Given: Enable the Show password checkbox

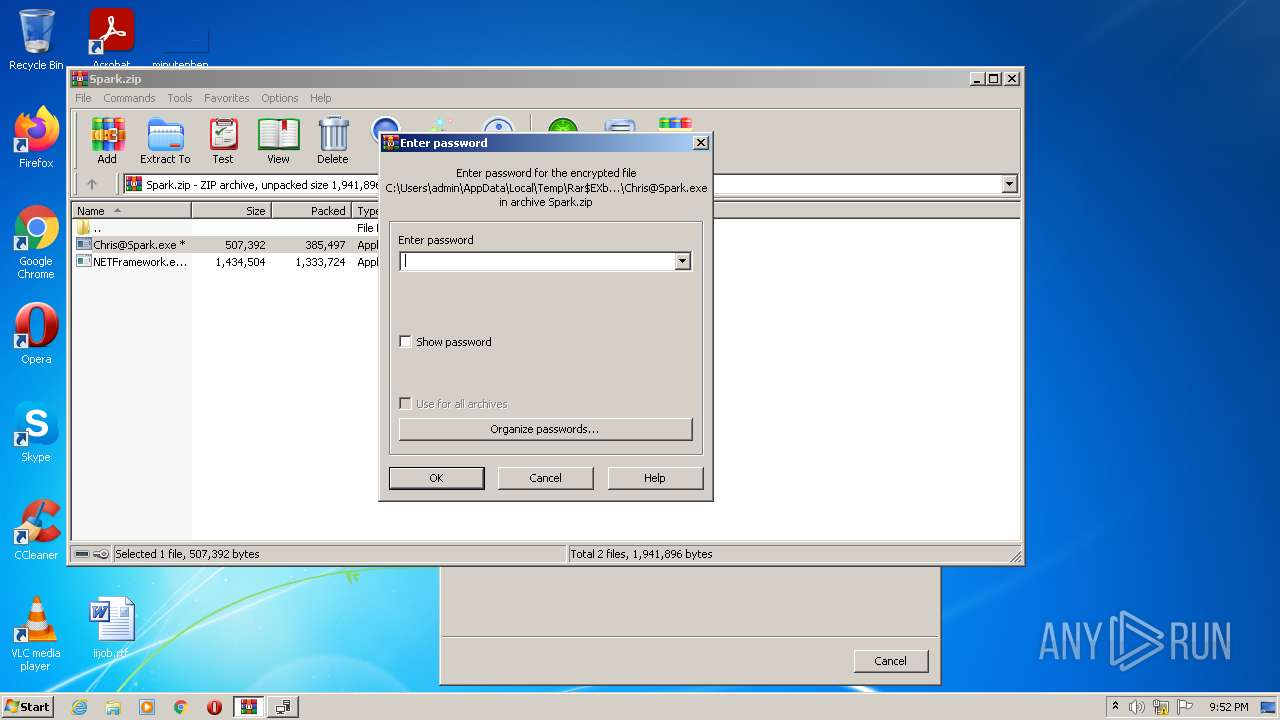Looking at the screenshot, I should 405,342.
